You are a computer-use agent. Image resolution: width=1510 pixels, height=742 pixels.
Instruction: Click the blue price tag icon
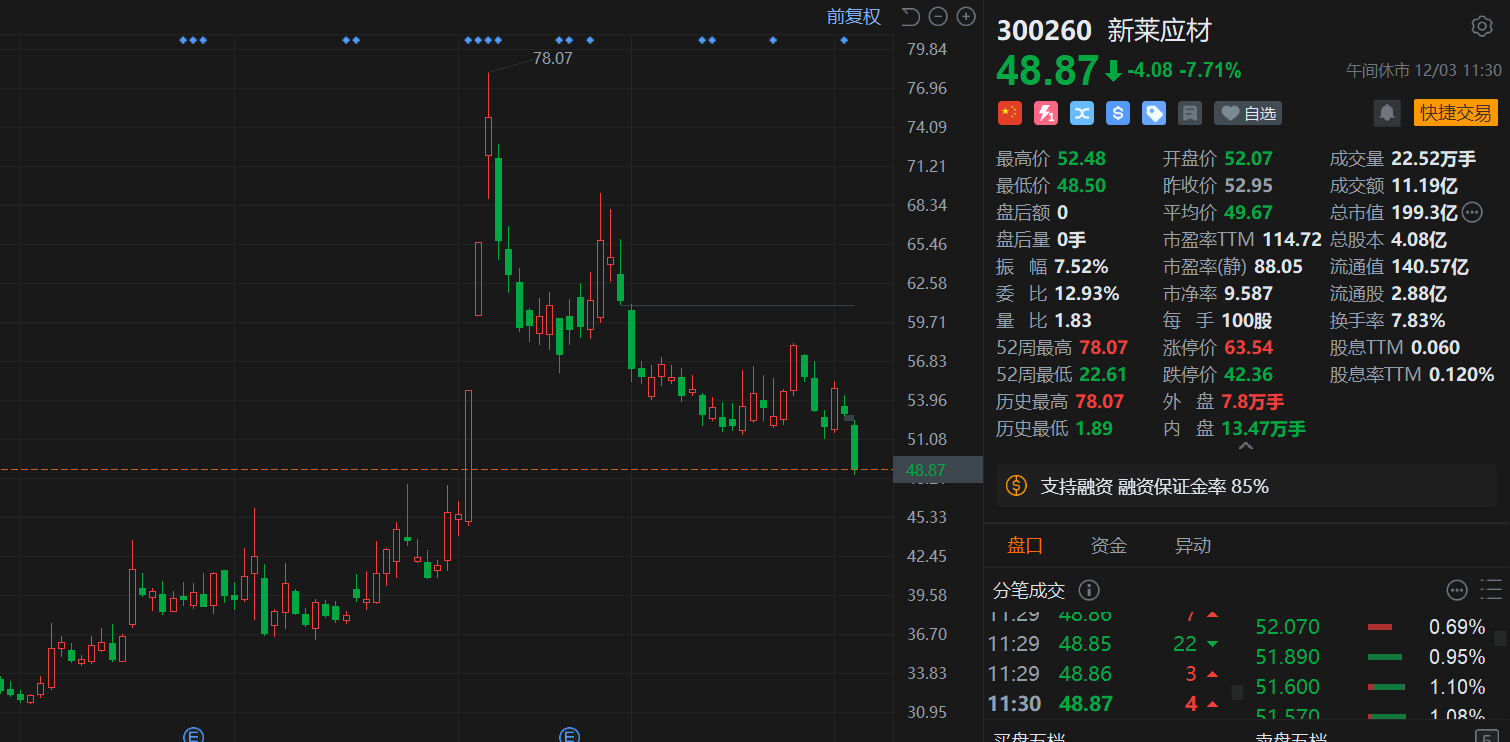[1154, 113]
